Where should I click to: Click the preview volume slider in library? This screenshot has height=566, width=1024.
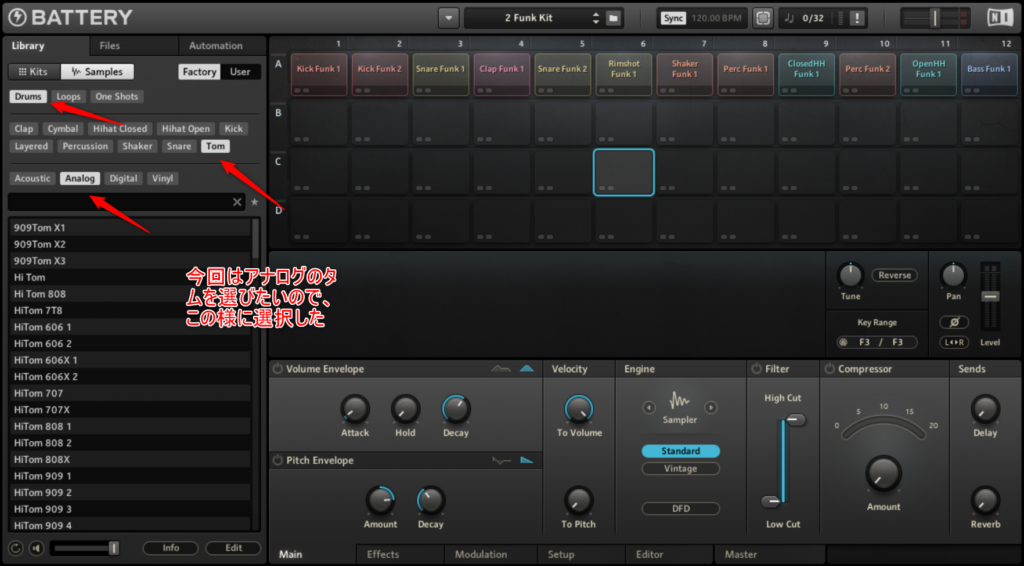click(x=85, y=548)
